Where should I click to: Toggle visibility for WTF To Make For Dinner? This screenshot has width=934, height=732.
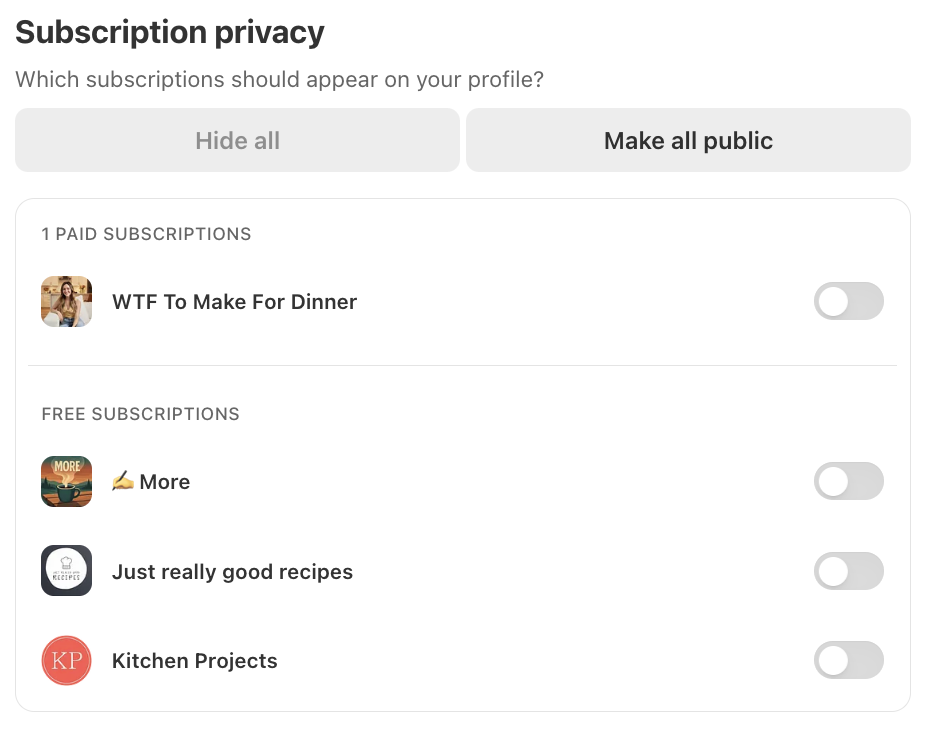click(x=848, y=301)
